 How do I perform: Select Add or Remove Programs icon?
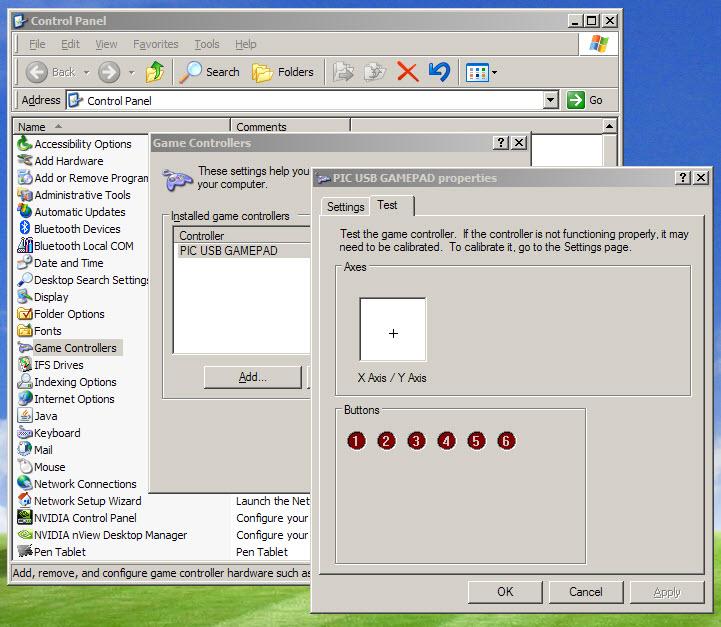(x=24, y=178)
